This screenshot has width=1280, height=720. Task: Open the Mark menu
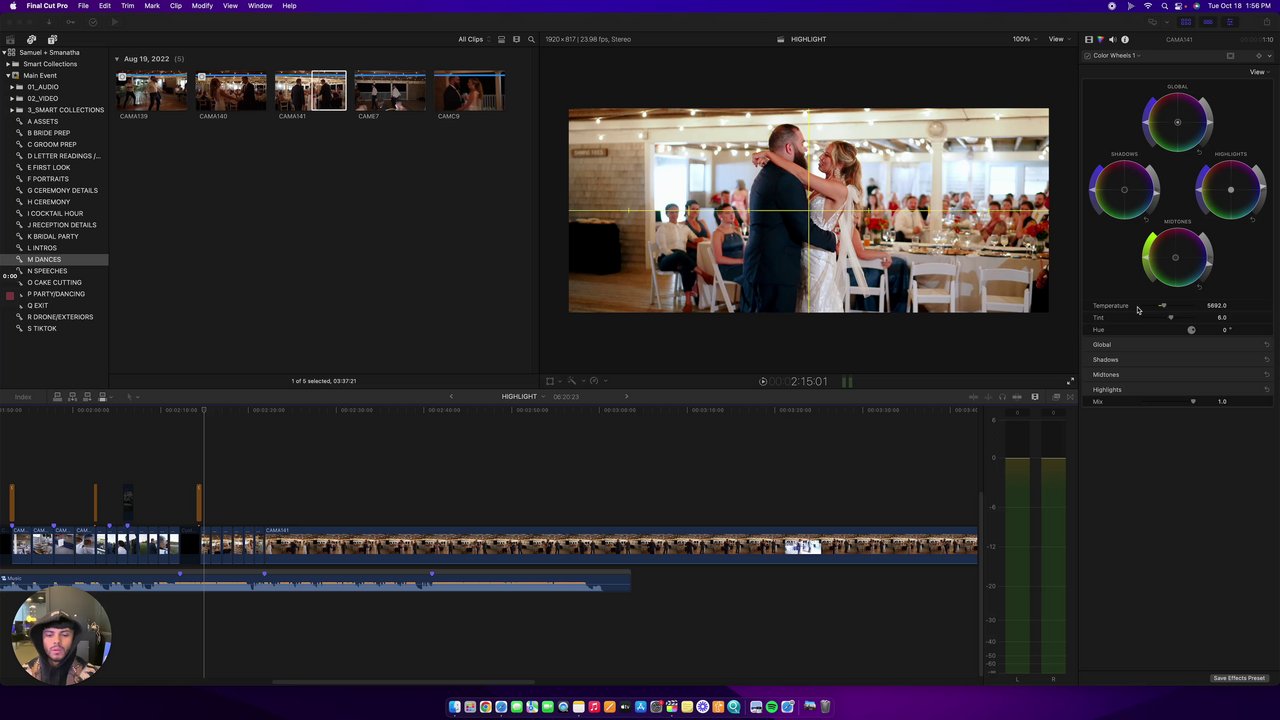click(x=152, y=6)
